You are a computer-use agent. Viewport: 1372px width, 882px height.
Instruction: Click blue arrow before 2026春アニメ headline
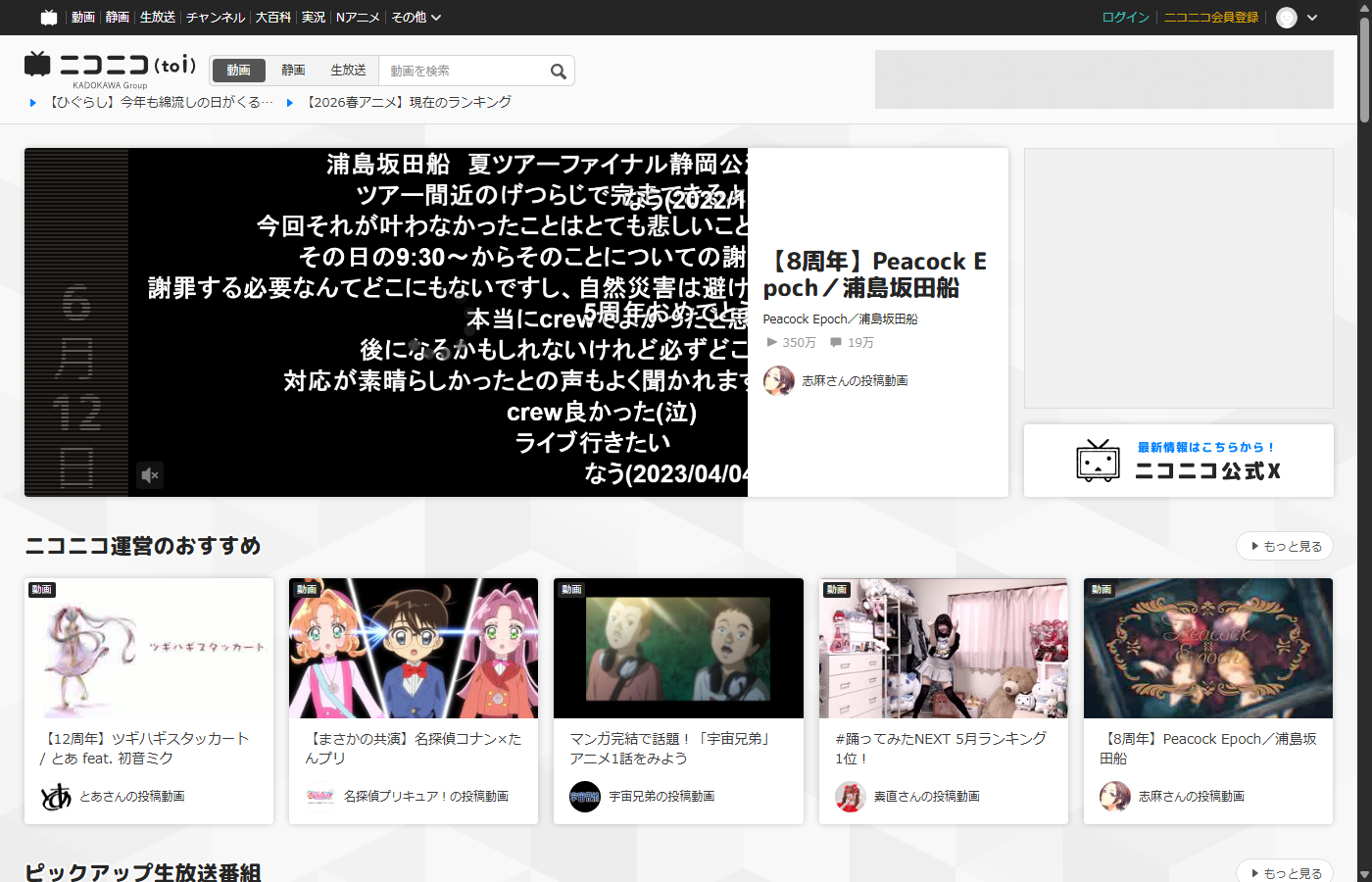point(289,102)
